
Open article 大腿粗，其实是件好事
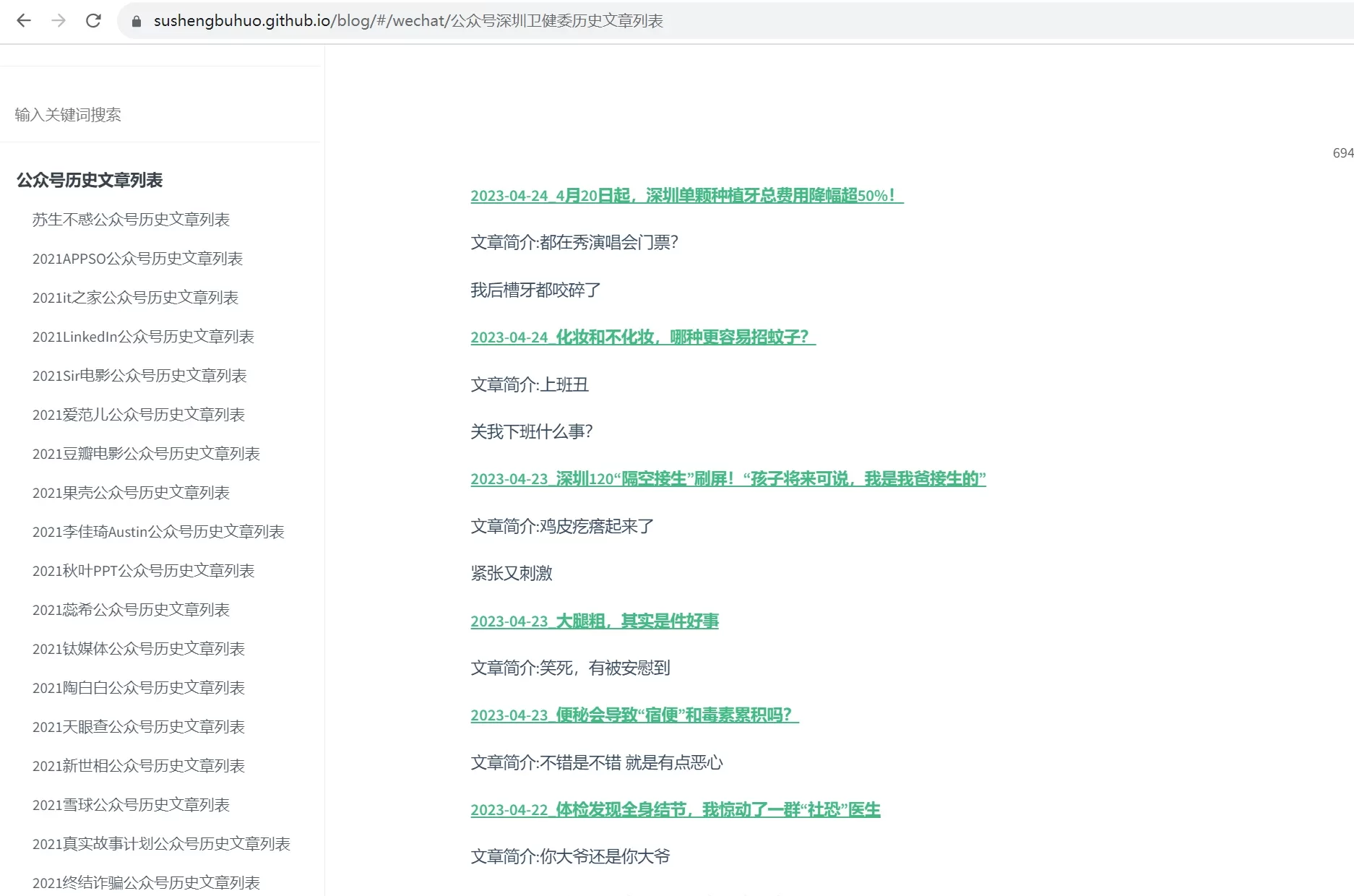coord(594,621)
